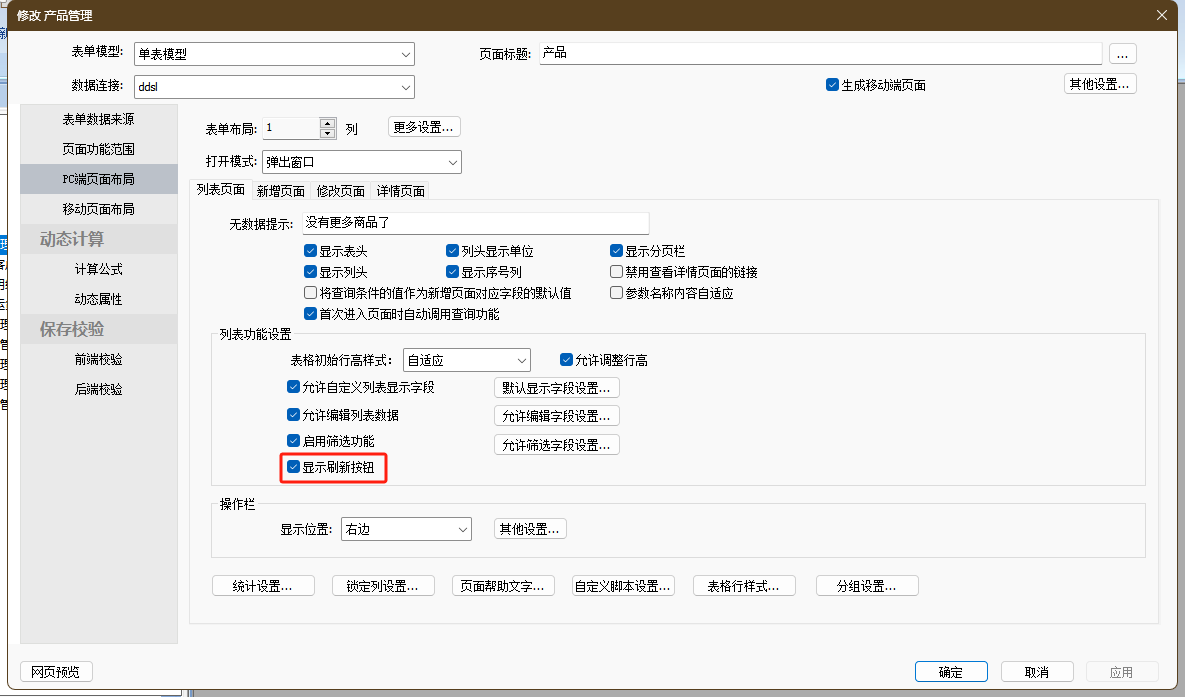Enable 禁用查看详情页面的链接 option
1185x697 pixels.
617,272
